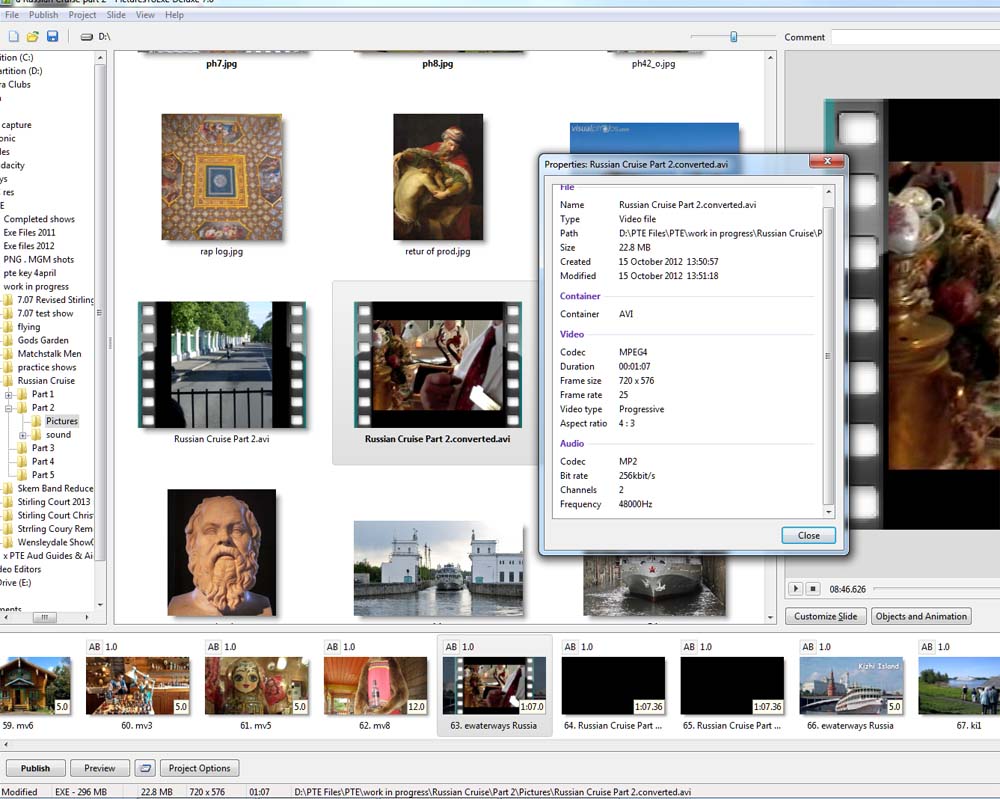Click Close in the Properties dialog
The height and width of the screenshot is (799, 1000).
[x=808, y=535]
